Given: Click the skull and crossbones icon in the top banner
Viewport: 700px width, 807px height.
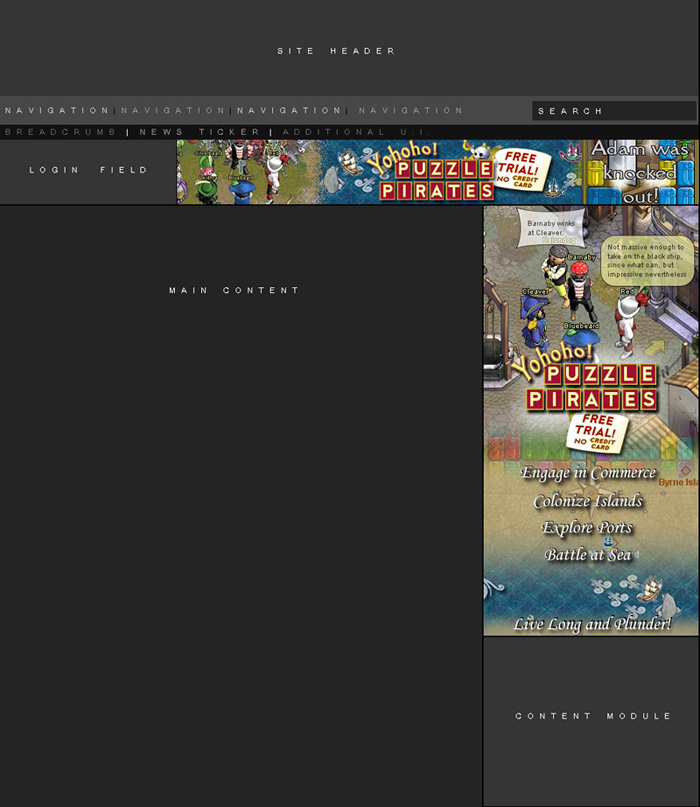Looking at the screenshot, I should point(480,150).
